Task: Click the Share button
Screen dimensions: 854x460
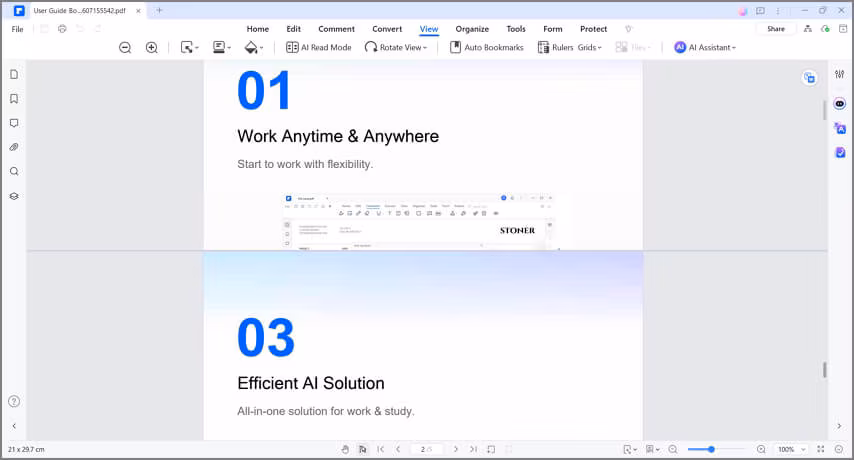Action: (776, 29)
